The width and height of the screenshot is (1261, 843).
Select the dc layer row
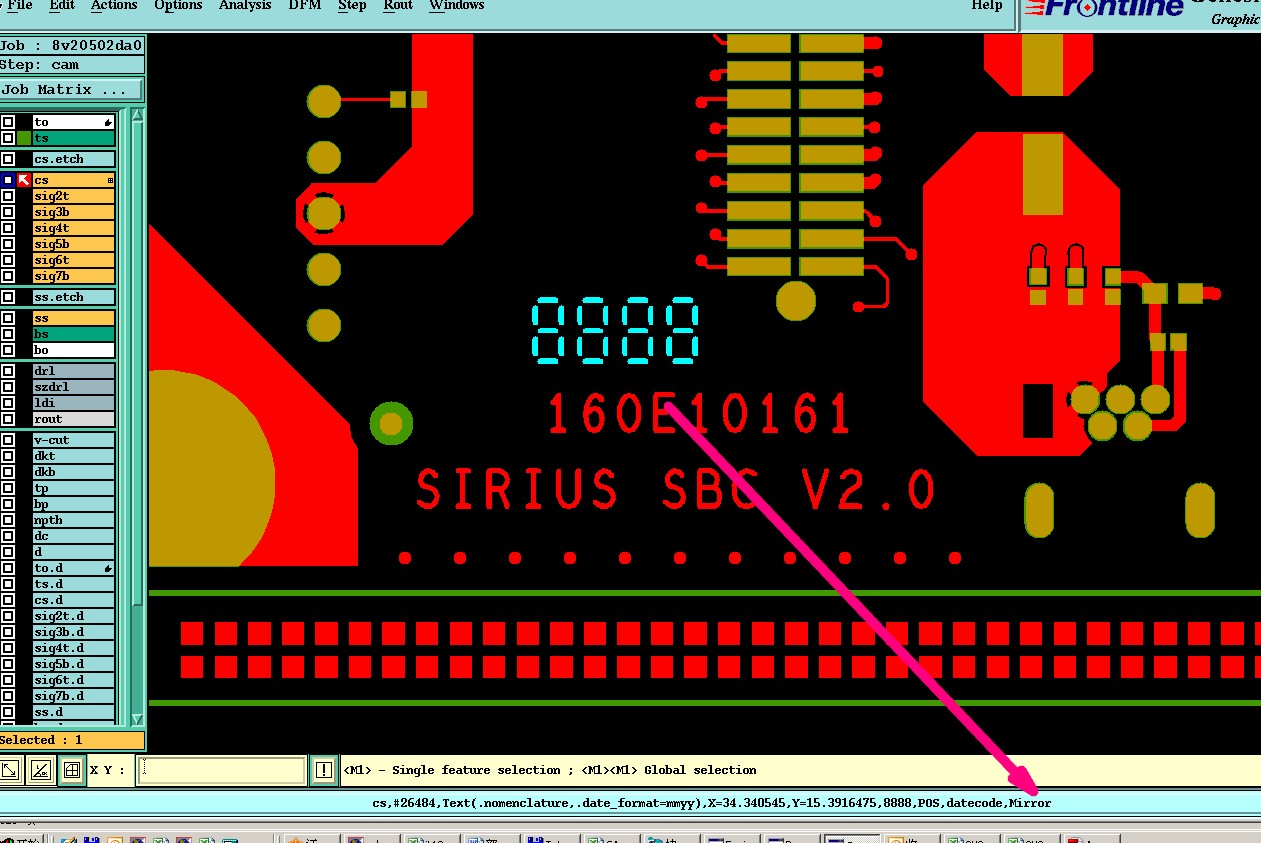[73, 536]
